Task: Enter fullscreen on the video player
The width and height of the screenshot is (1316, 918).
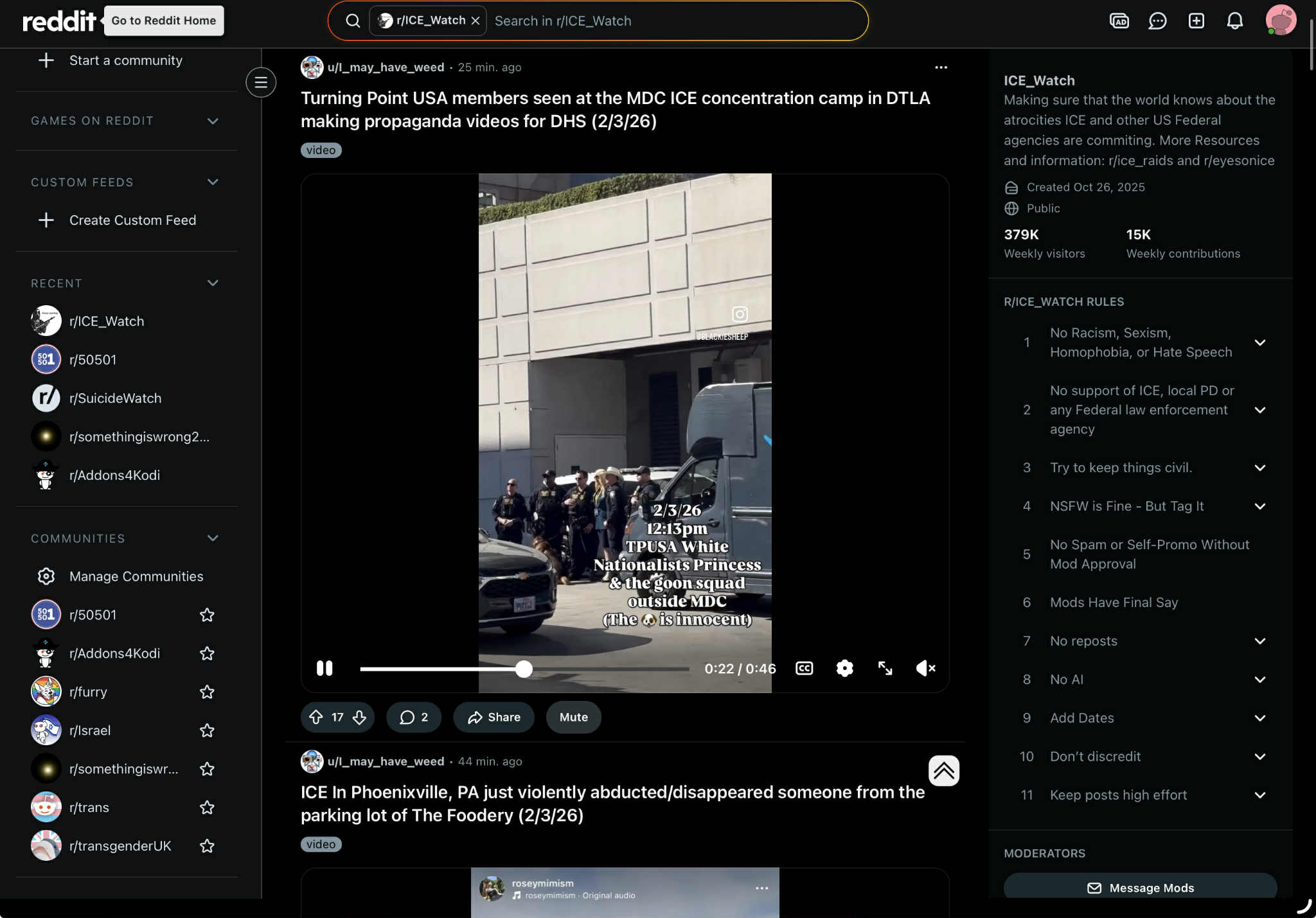Action: pos(885,668)
